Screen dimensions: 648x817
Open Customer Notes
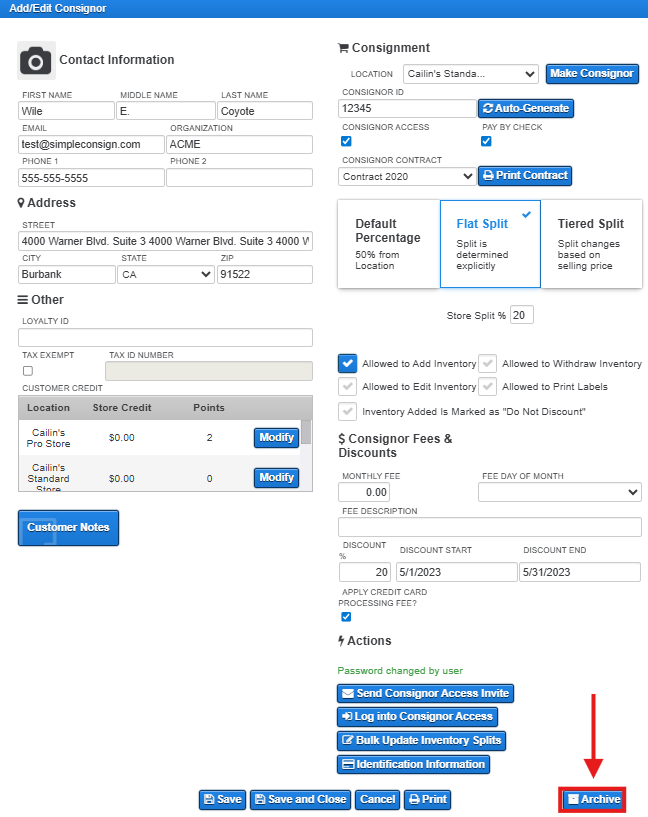(x=68, y=527)
